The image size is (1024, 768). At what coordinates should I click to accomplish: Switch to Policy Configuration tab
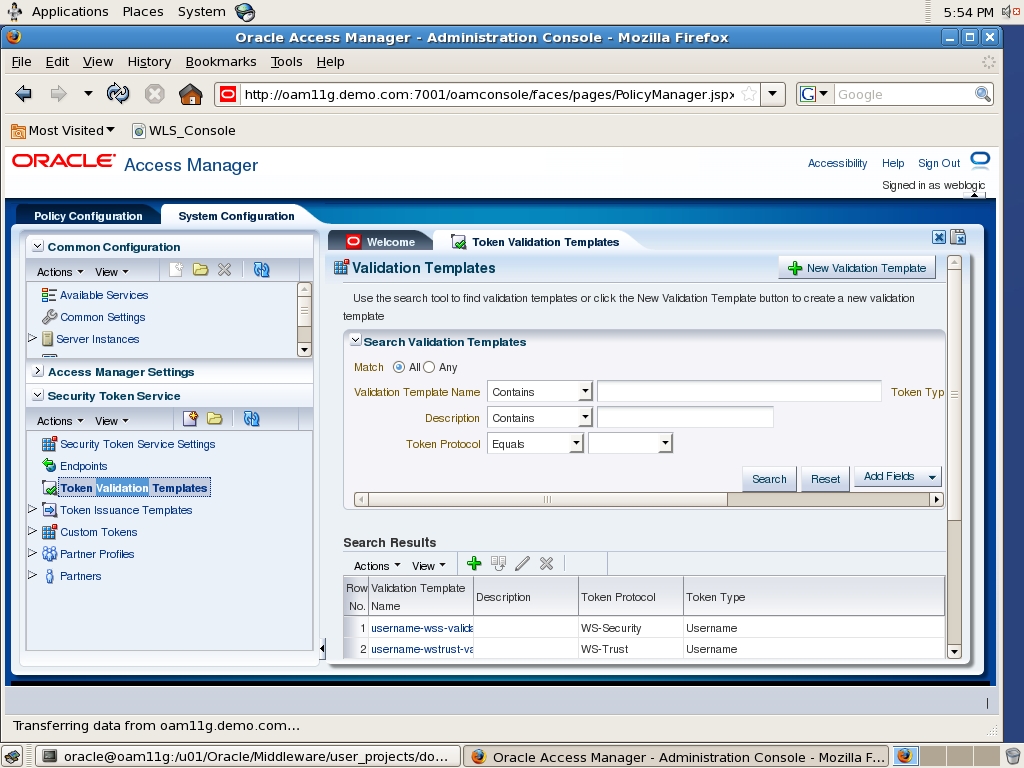point(88,216)
